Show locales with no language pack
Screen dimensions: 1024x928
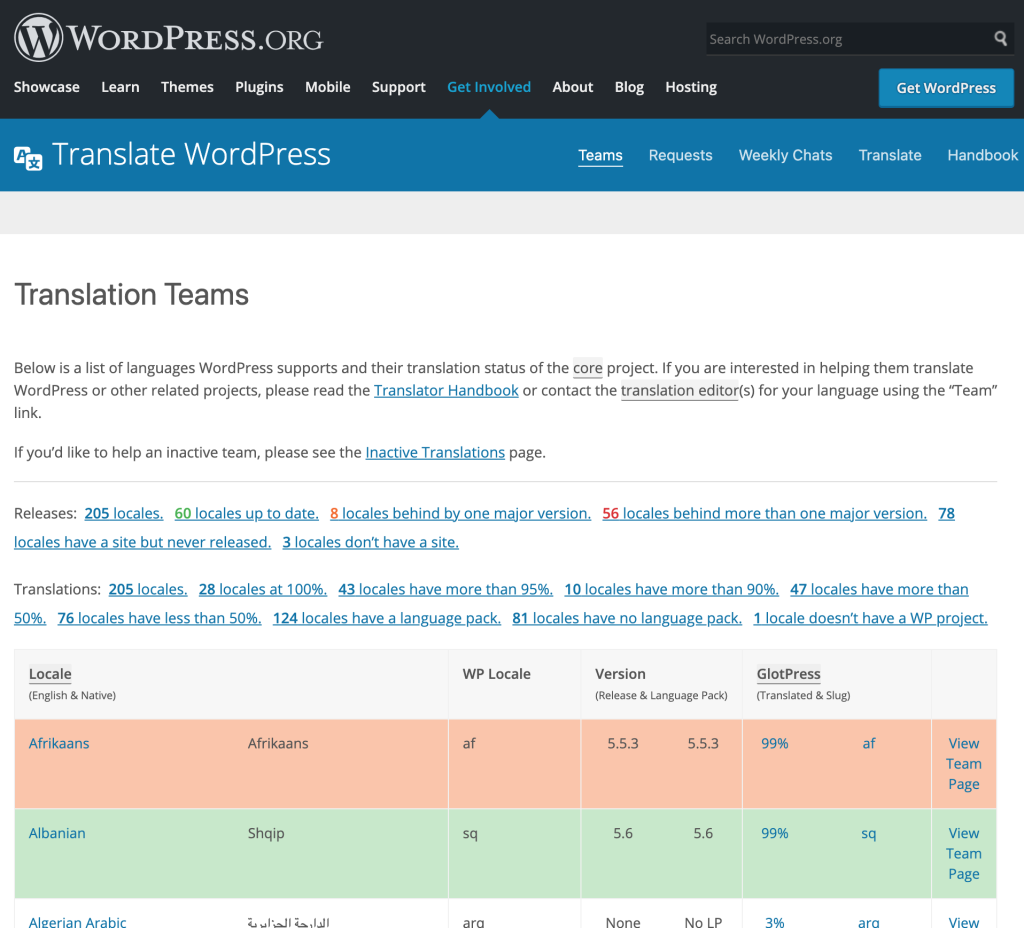tap(627, 618)
